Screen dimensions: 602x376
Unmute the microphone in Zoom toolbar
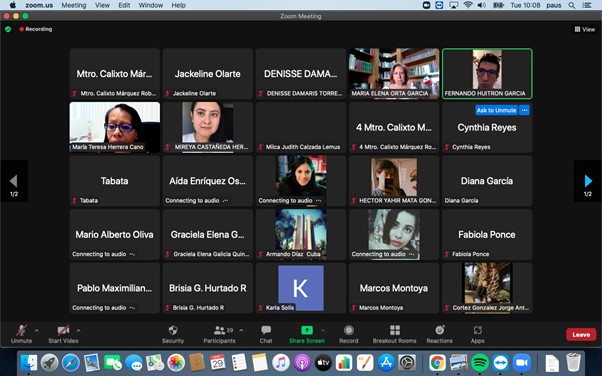[22, 334]
